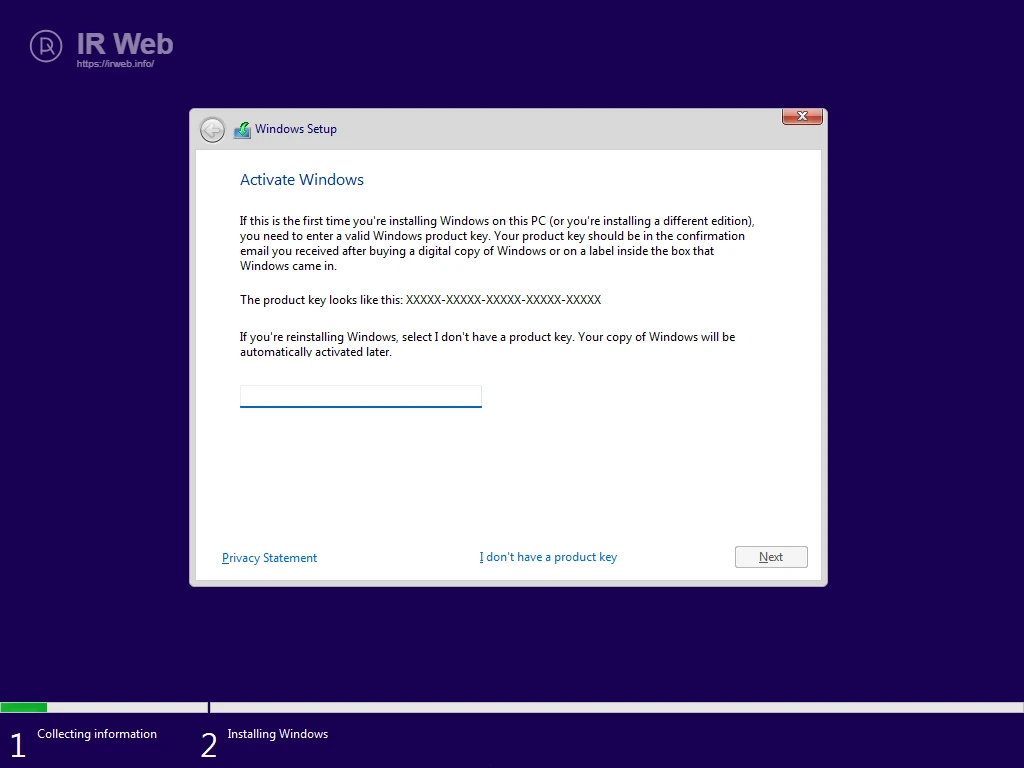Click the sample product key format text
Viewport: 1024px width, 768px height.
click(x=503, y=300)
